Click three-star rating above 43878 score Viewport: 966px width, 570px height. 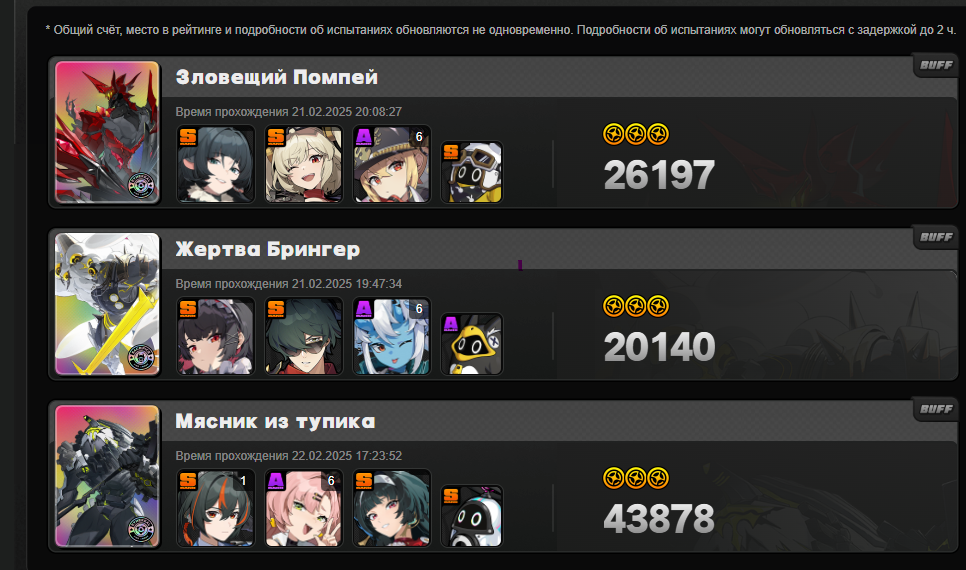click(x=636, y=478)
